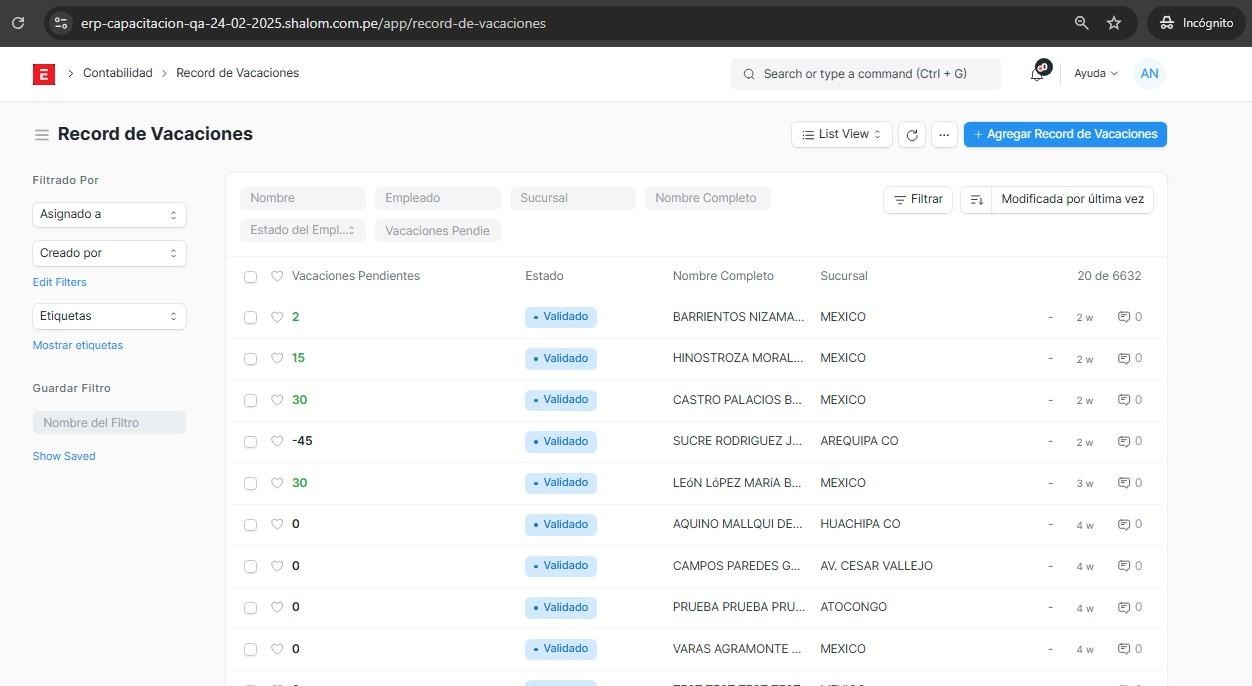
Task: Tick the AQUINO MALLQUI row checkbox
Action: coord(250,525)
